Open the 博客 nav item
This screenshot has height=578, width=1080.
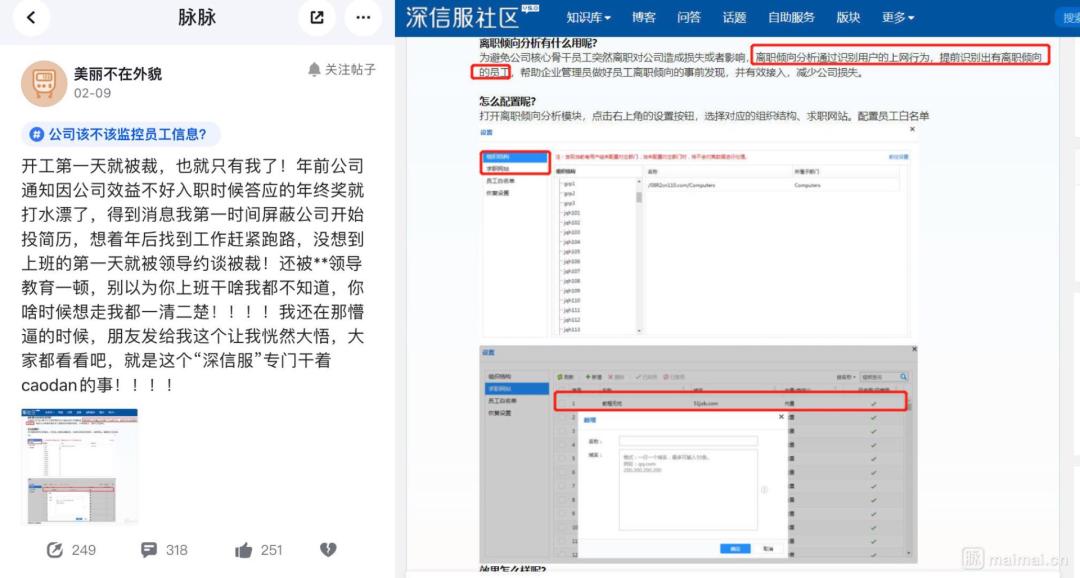644,18
